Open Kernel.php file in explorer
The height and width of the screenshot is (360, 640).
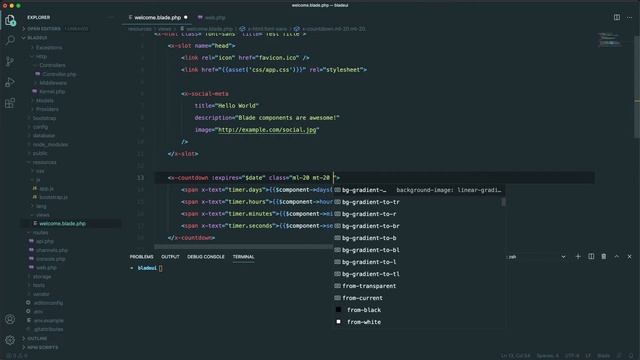pyautogui.click(x=52, y=92)
